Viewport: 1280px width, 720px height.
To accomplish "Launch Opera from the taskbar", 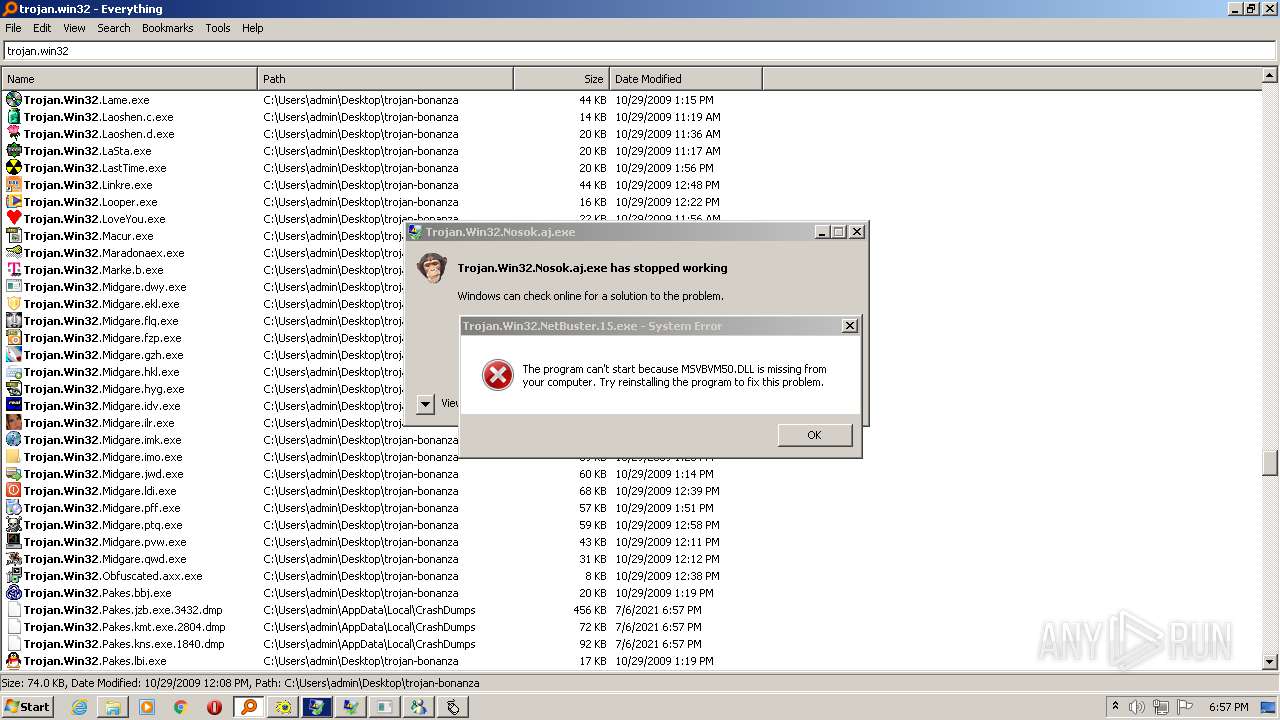I will pos(215,707).
